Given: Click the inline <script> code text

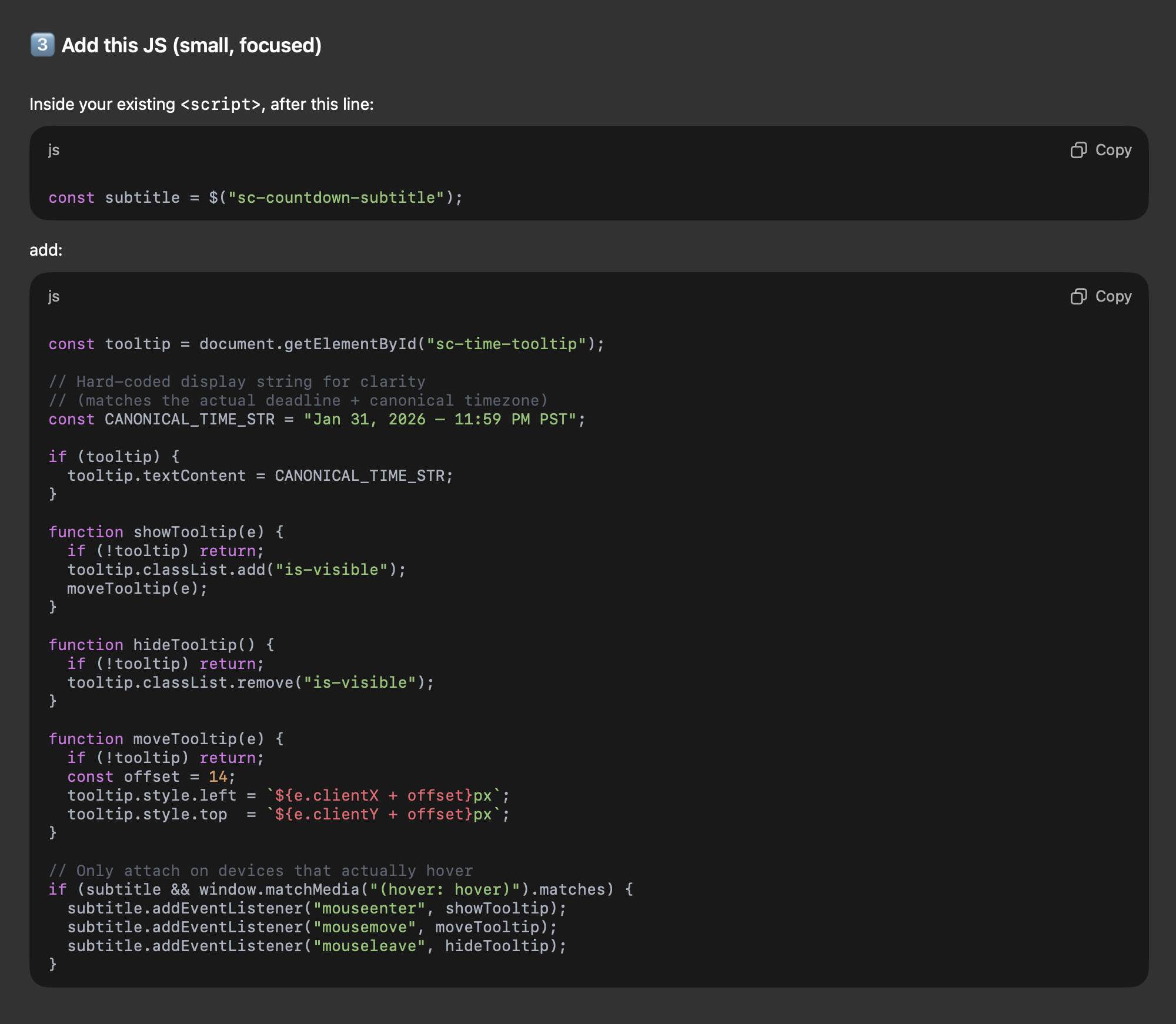Looking at the screenshot, I should coord(220,104).
